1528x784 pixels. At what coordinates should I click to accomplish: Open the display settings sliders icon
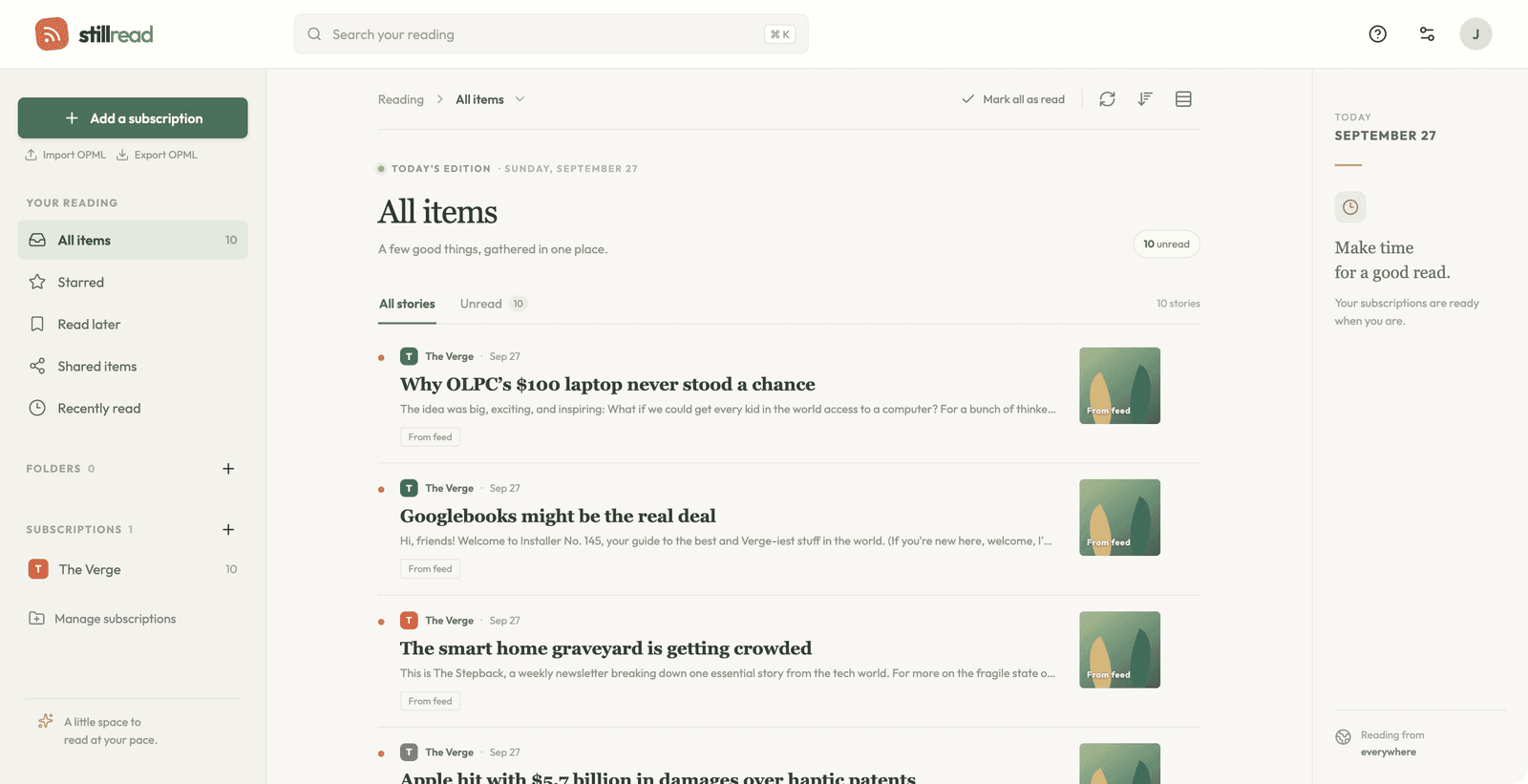(1427, 34)
